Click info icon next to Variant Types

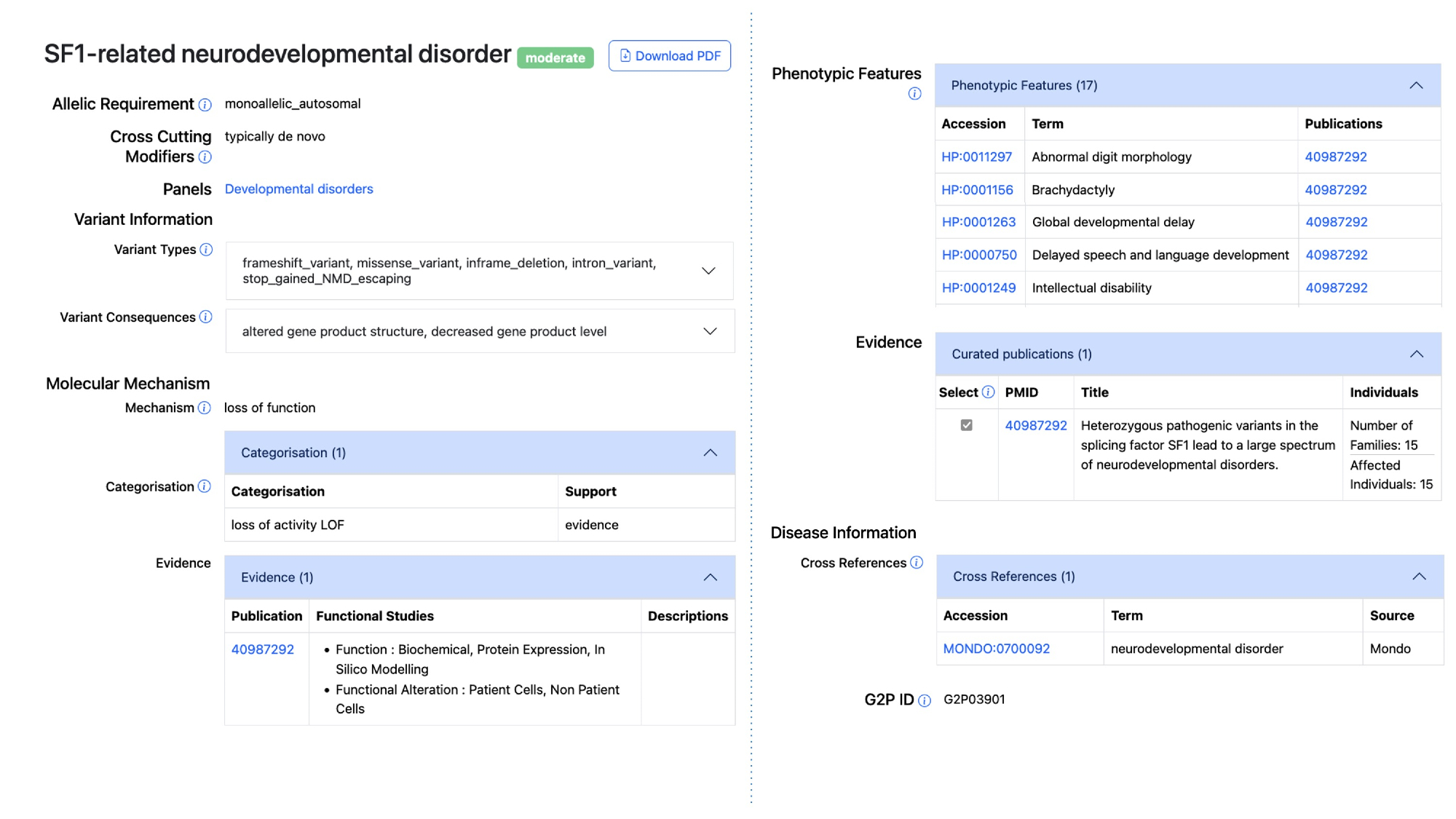click(206, 250)
